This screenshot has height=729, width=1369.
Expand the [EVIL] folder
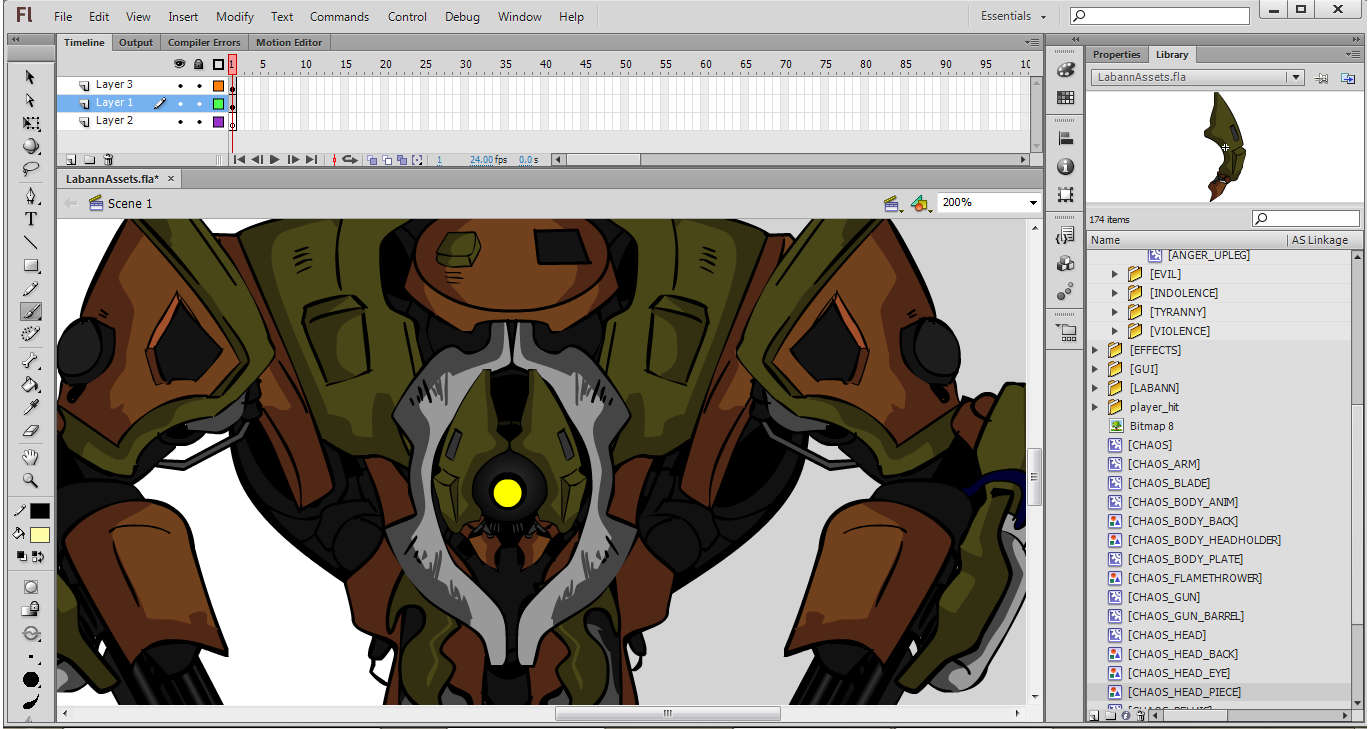(x=1116, y=274)
